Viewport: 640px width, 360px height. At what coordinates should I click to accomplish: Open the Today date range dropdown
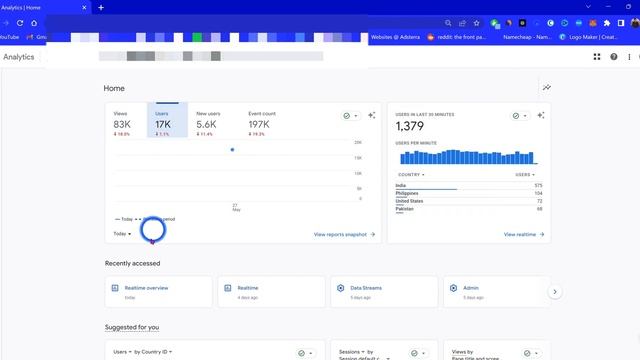pyautogui.click(x=122, y=234)
